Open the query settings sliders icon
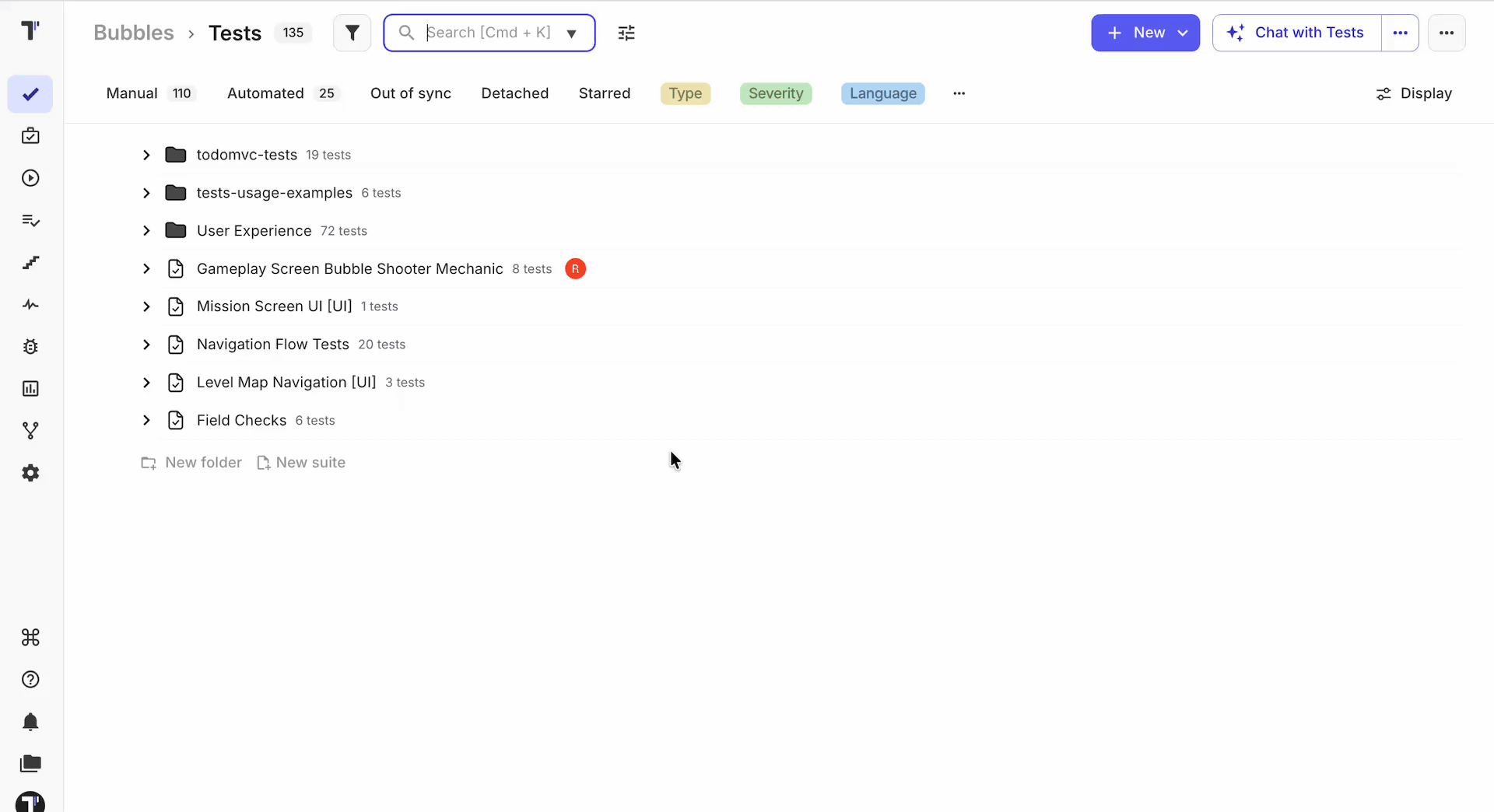1494x812 pixels. (626, 33)
